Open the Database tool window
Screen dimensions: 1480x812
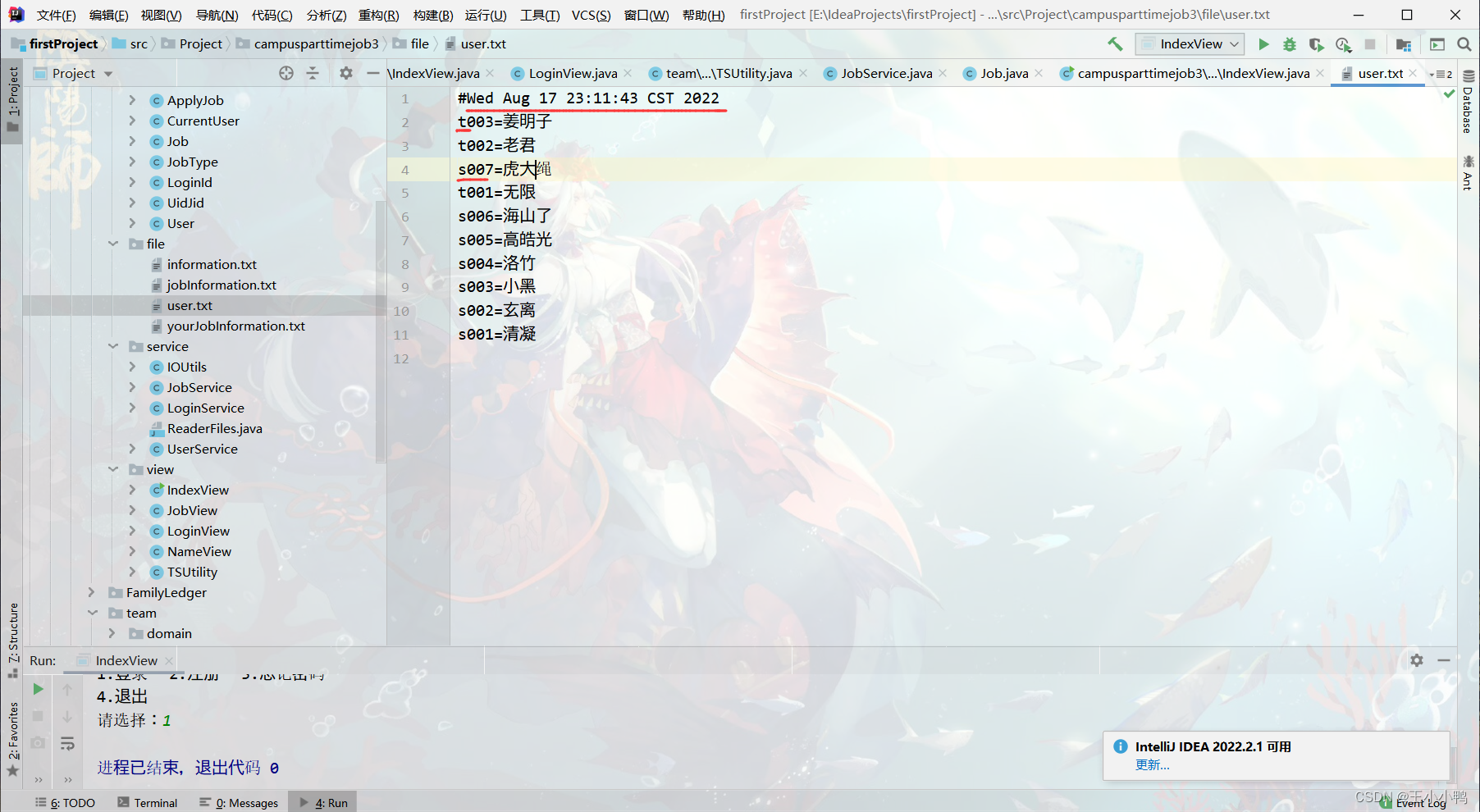click(x=1469, y=102)
